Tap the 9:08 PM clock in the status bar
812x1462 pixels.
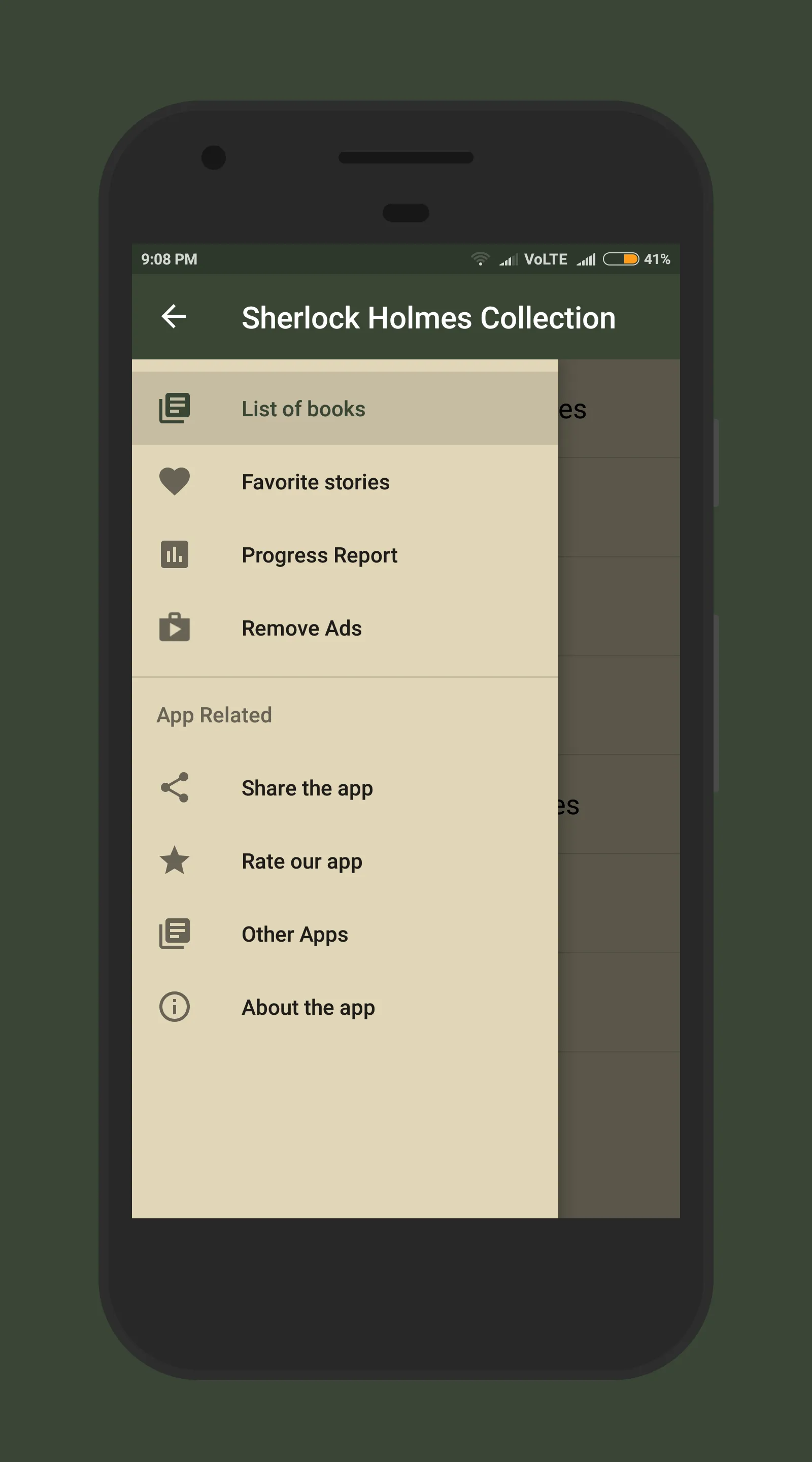coord(169,259)
